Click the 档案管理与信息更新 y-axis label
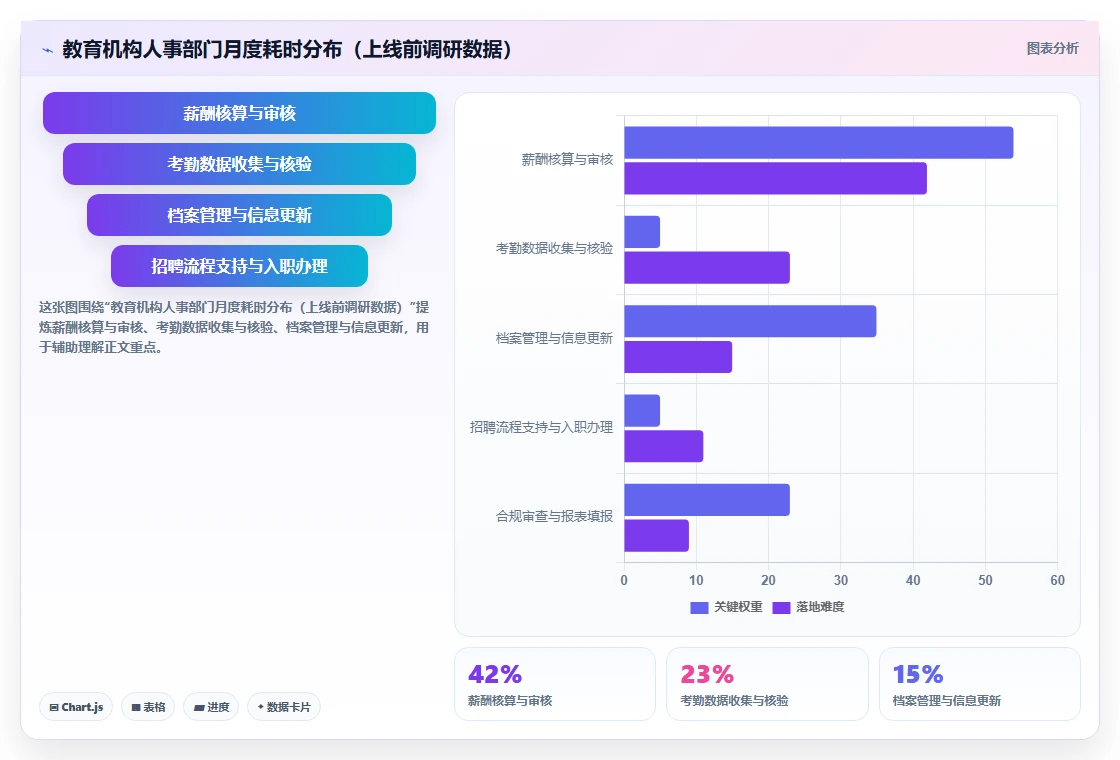The height and width of the screenshot is (760, 1120). click(554, 338)
